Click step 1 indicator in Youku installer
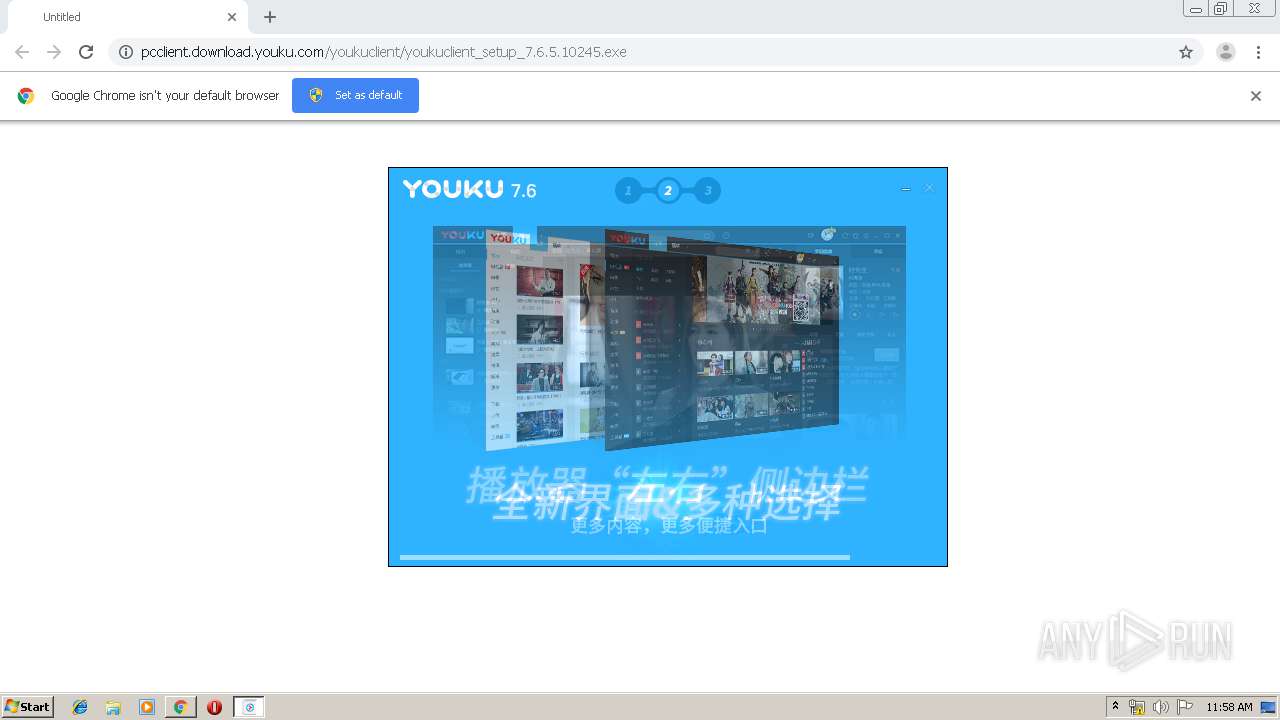The height and width of the screenshot is (720, 1280). click(x=628, y=191)
